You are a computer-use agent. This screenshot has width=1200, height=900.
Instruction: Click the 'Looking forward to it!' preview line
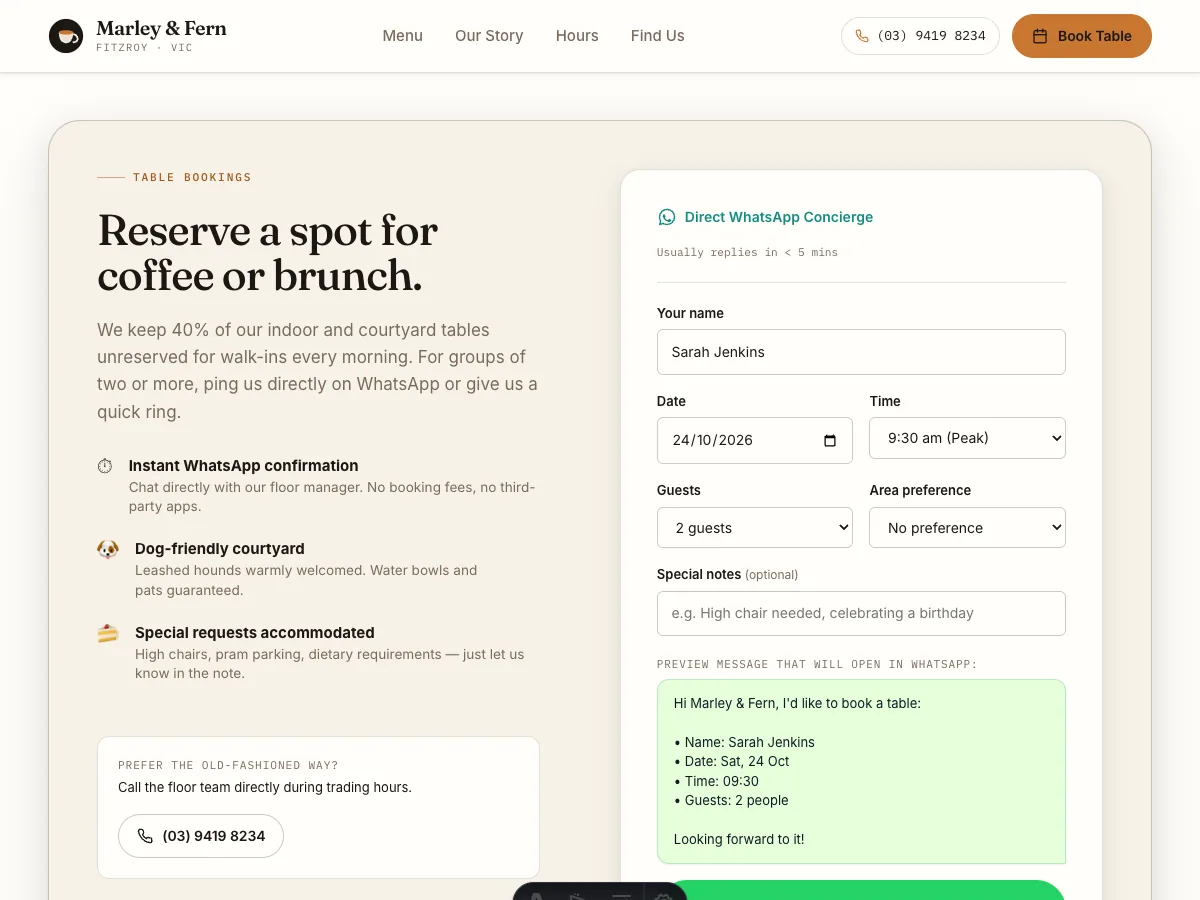click(739, 839)
